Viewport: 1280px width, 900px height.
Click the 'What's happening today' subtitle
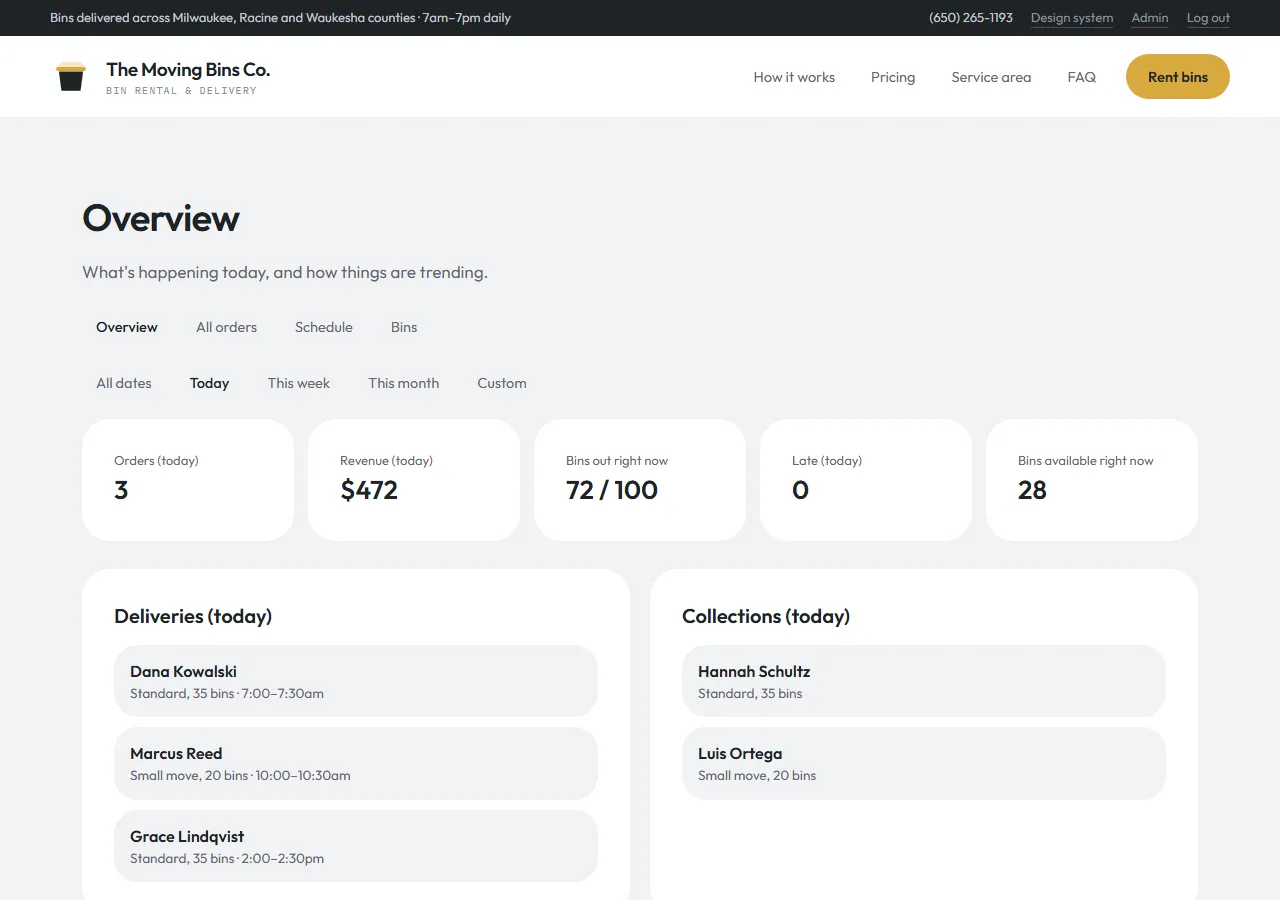tap(285, 272)
